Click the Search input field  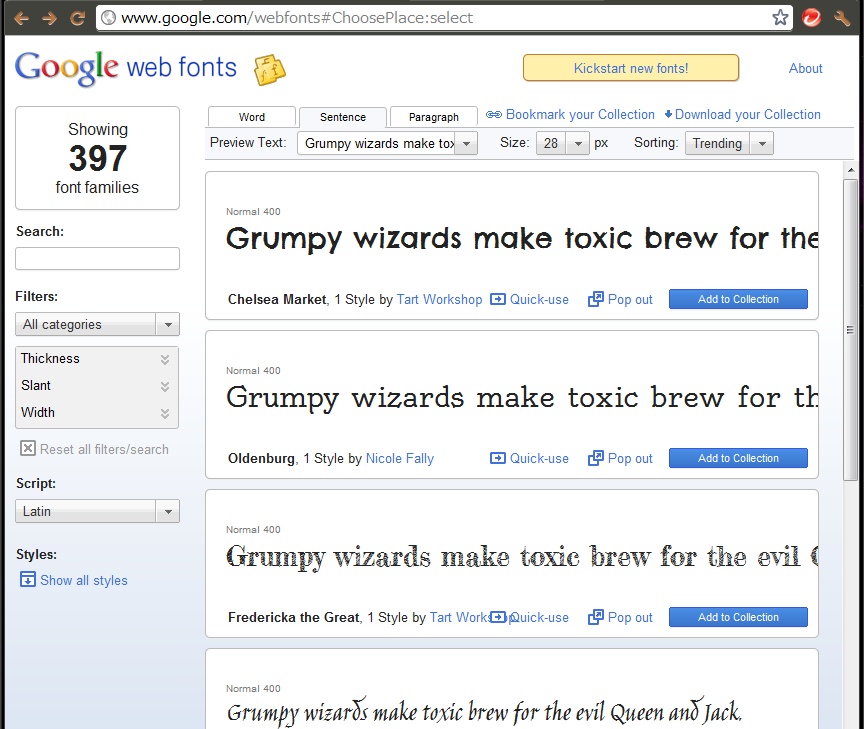click(x=98, y=258)
